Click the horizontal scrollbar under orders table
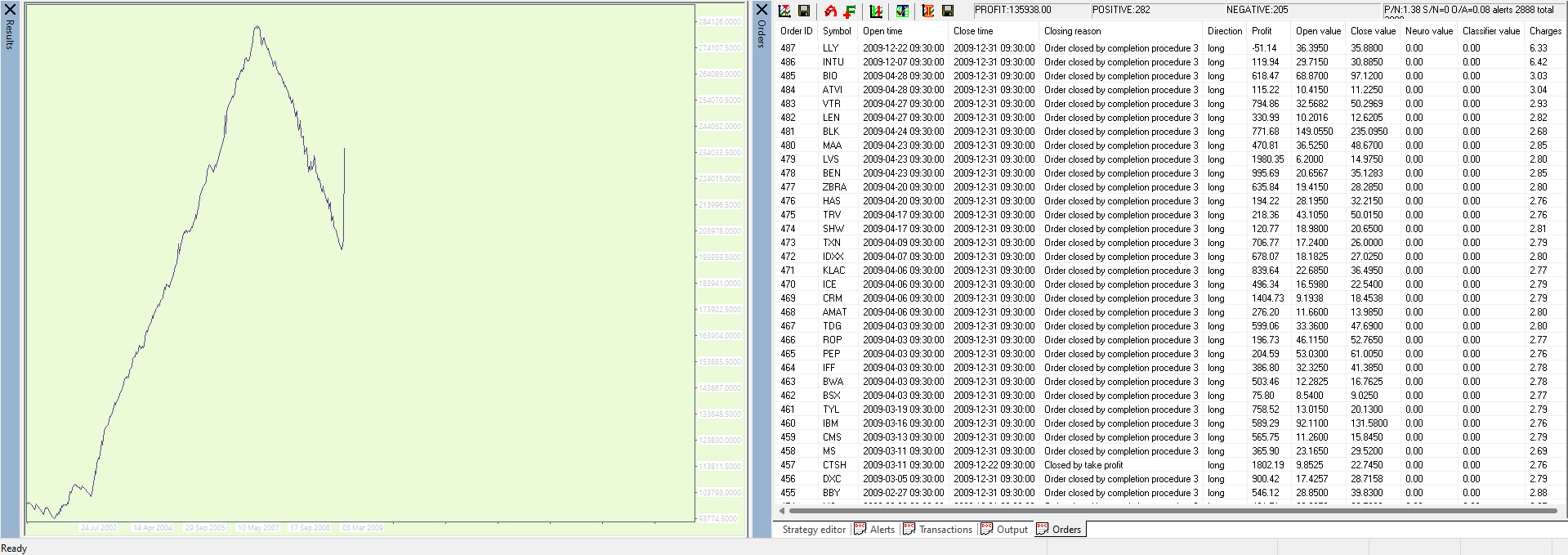The width and height of the screenshot is (1568, 555). tap(1168, 511)
